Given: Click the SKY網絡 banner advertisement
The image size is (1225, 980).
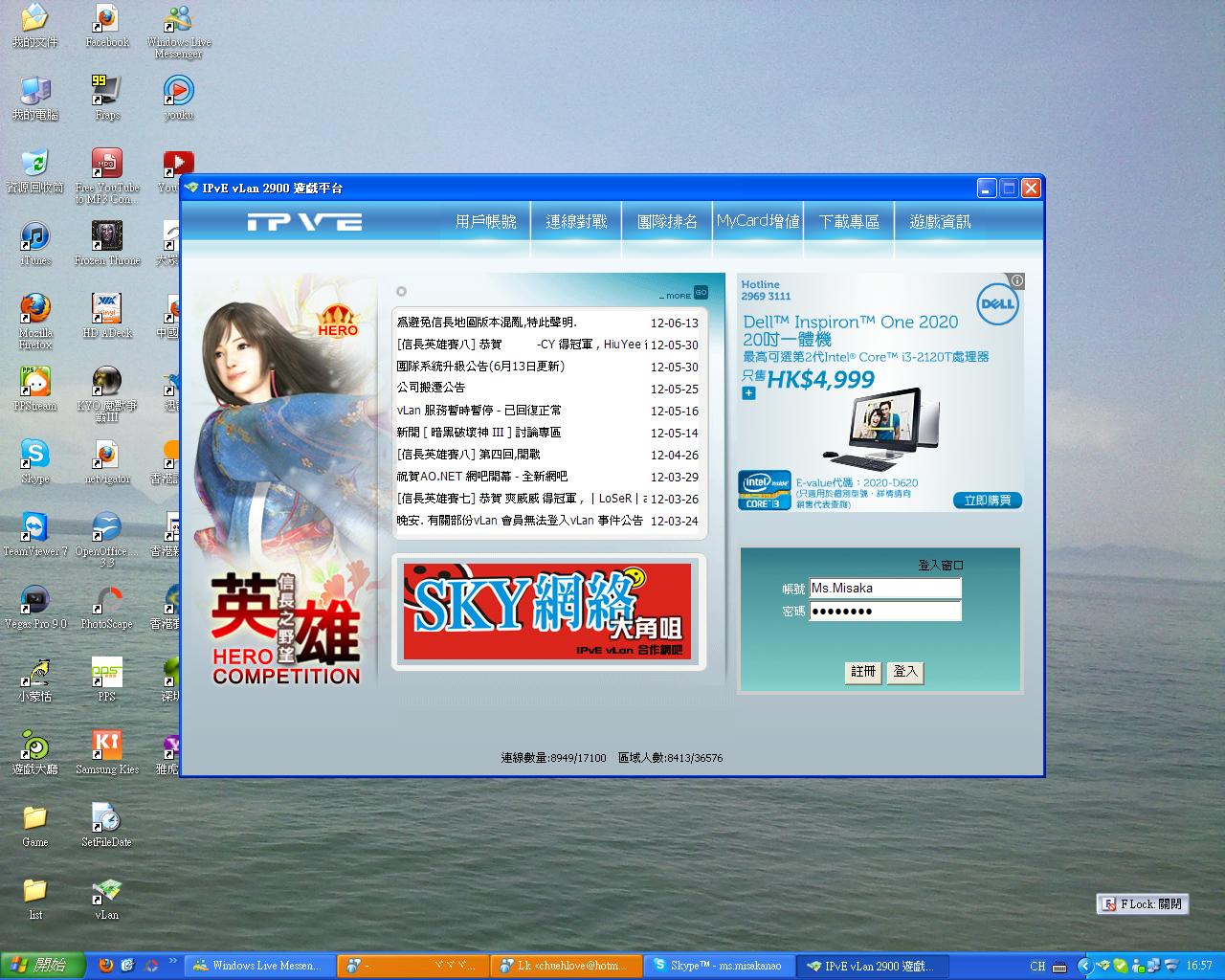Looking at the screenshot, I should 547,612.
